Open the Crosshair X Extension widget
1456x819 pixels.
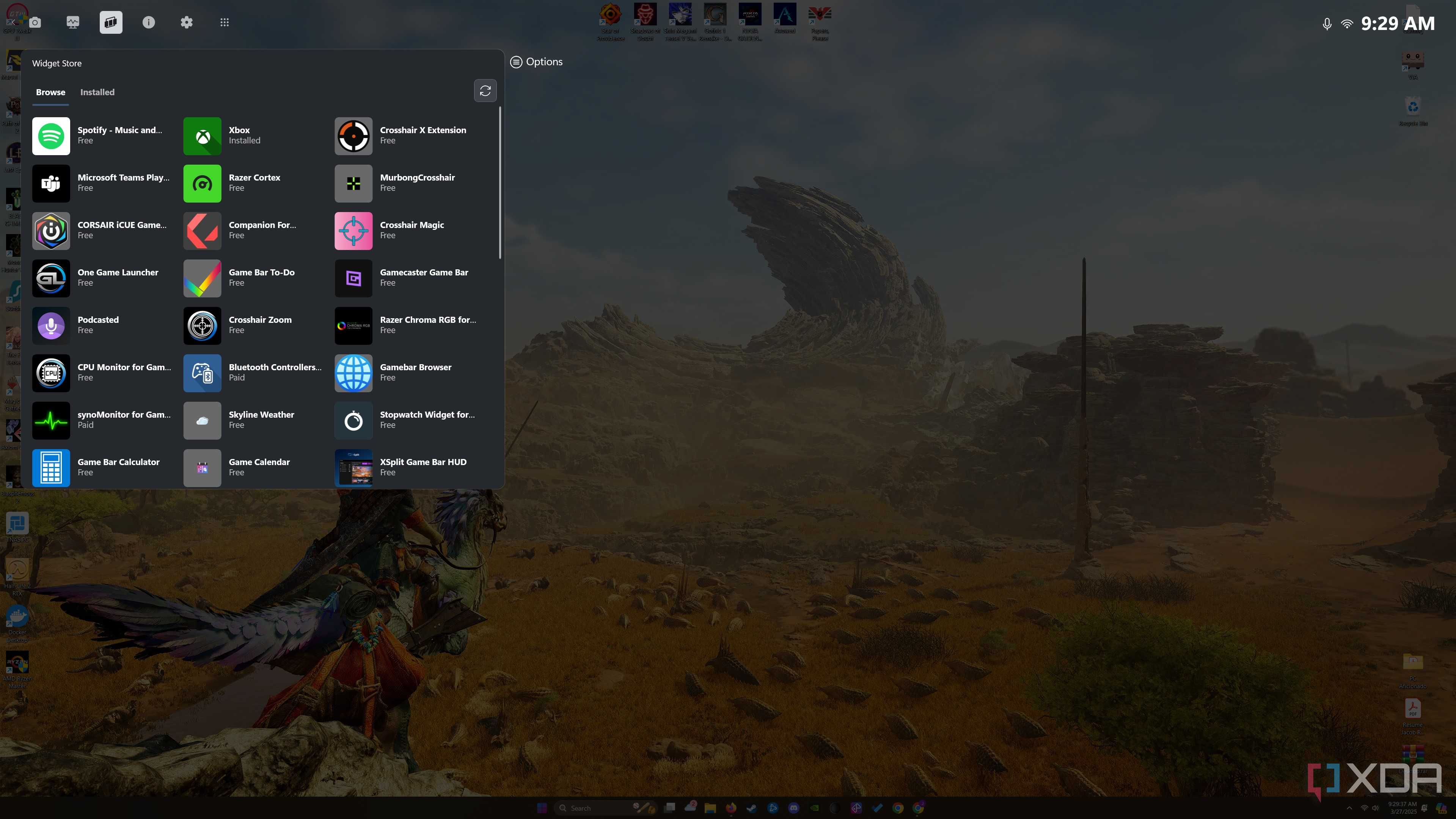point(410,136)
